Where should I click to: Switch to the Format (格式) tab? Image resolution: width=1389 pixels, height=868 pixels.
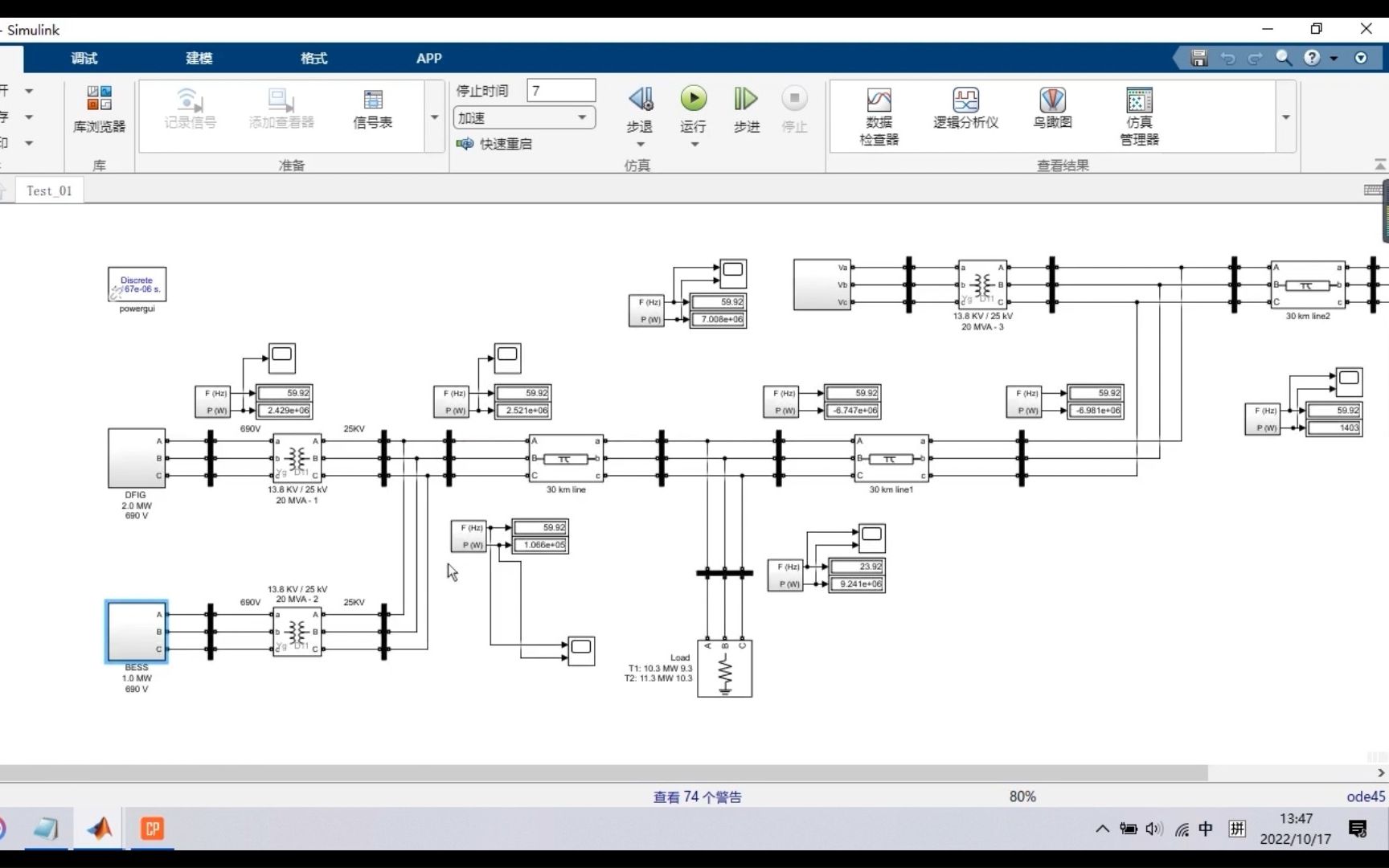313,58
